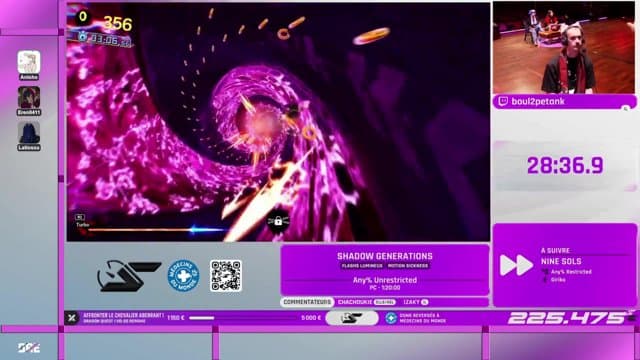Viewport: 640px width, 360px height.
Task: Click the Nine Sols upcoming run title
Action: (x=561, y=261)
